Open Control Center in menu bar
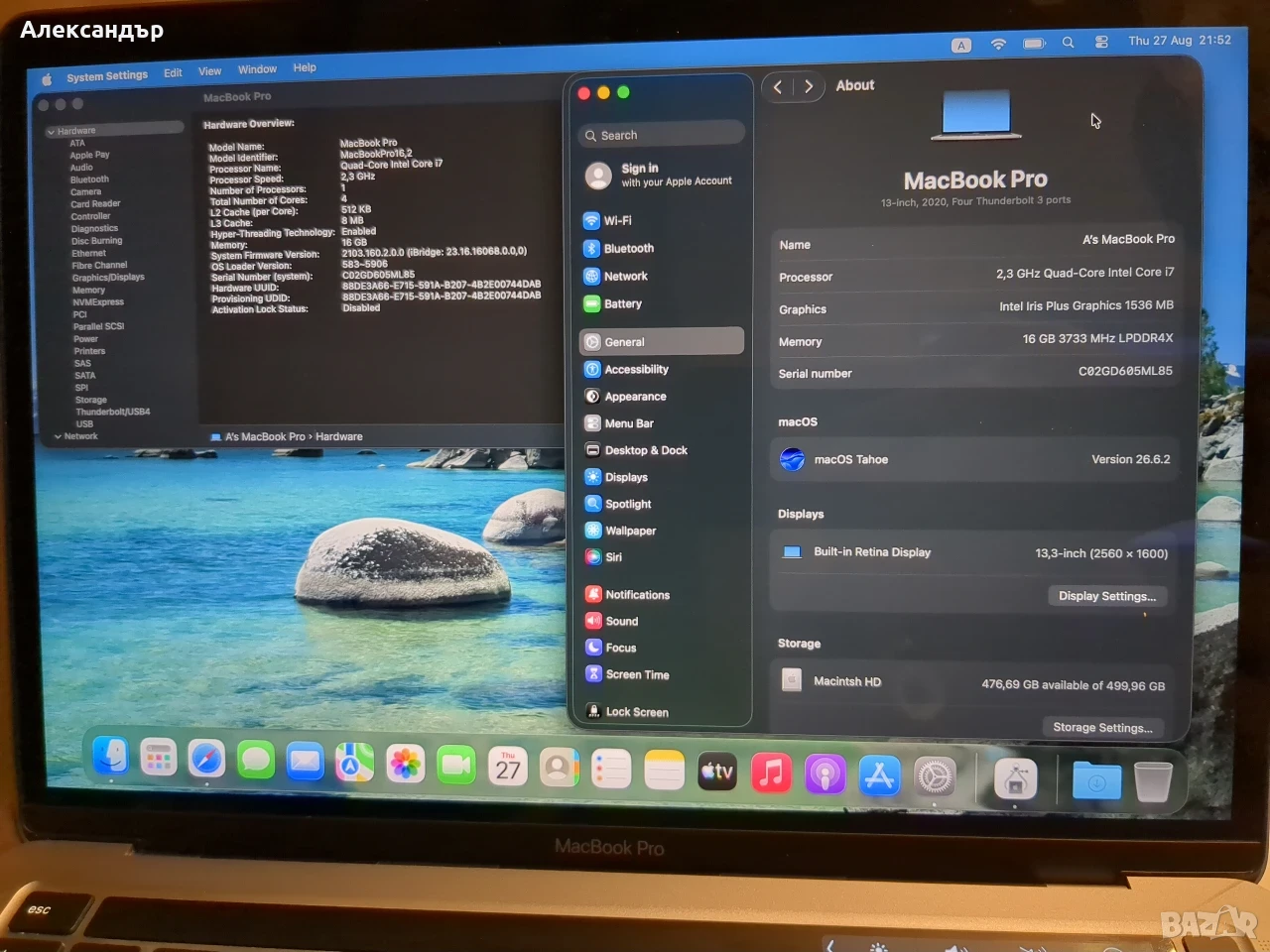Screen dimensions: 1270x952 [1101, 42]
